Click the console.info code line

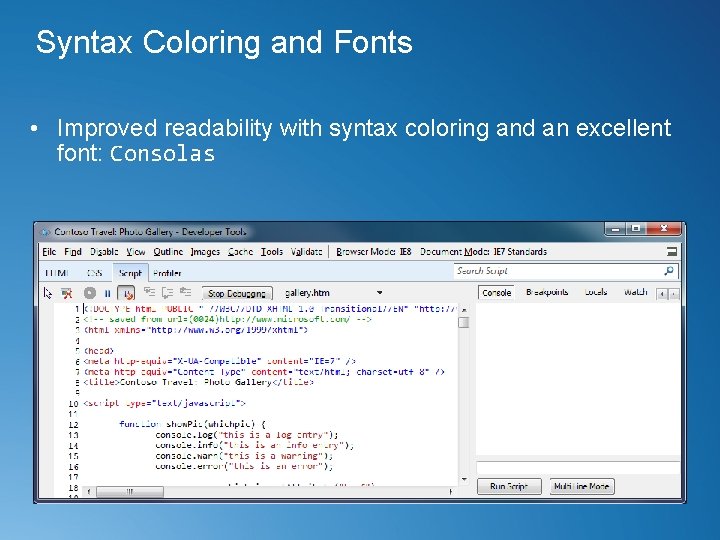(x=254, y=445)
